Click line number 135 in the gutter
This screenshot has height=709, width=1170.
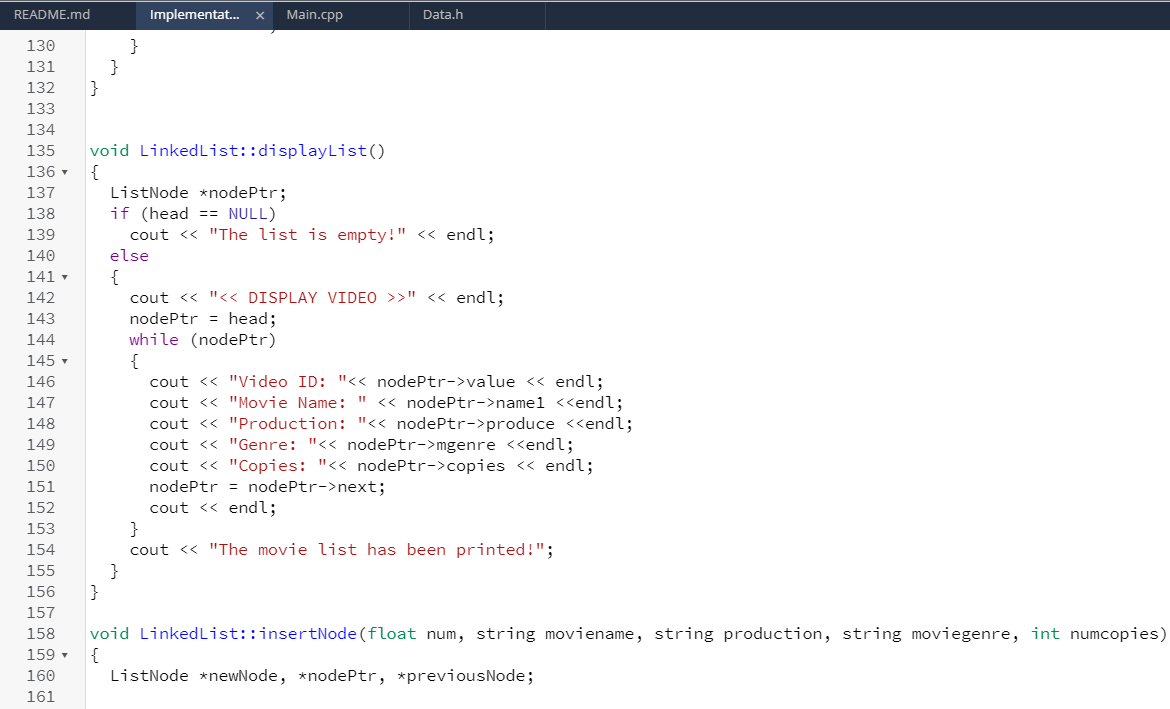tap(40, 150)
